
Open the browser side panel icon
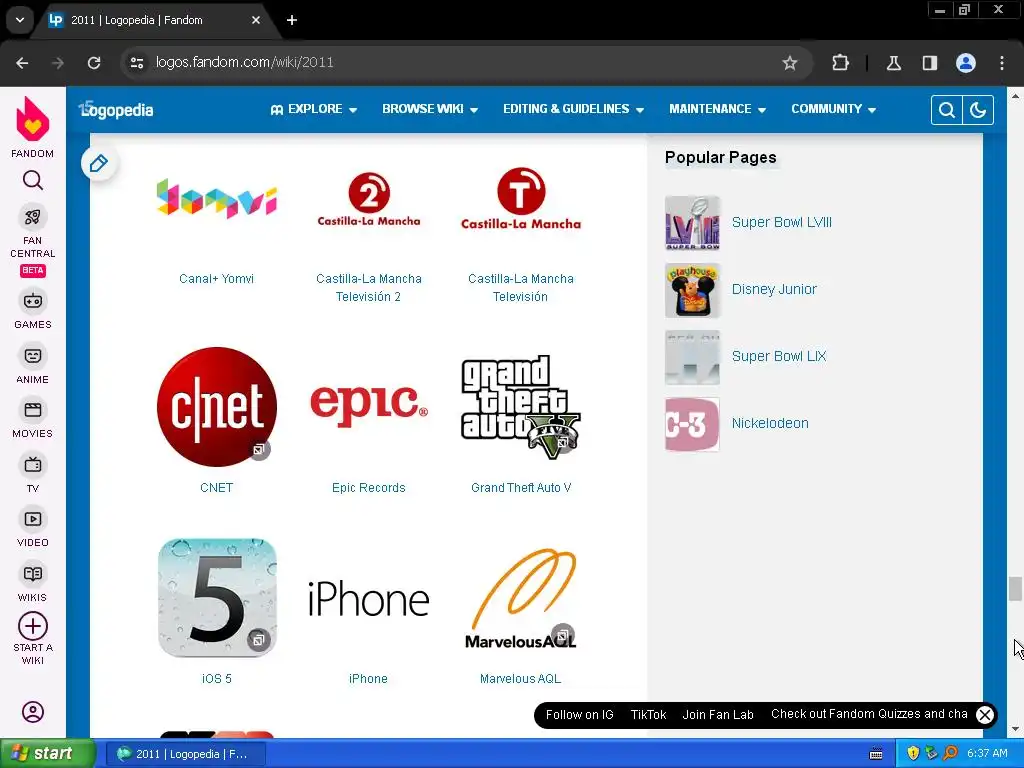930,63
